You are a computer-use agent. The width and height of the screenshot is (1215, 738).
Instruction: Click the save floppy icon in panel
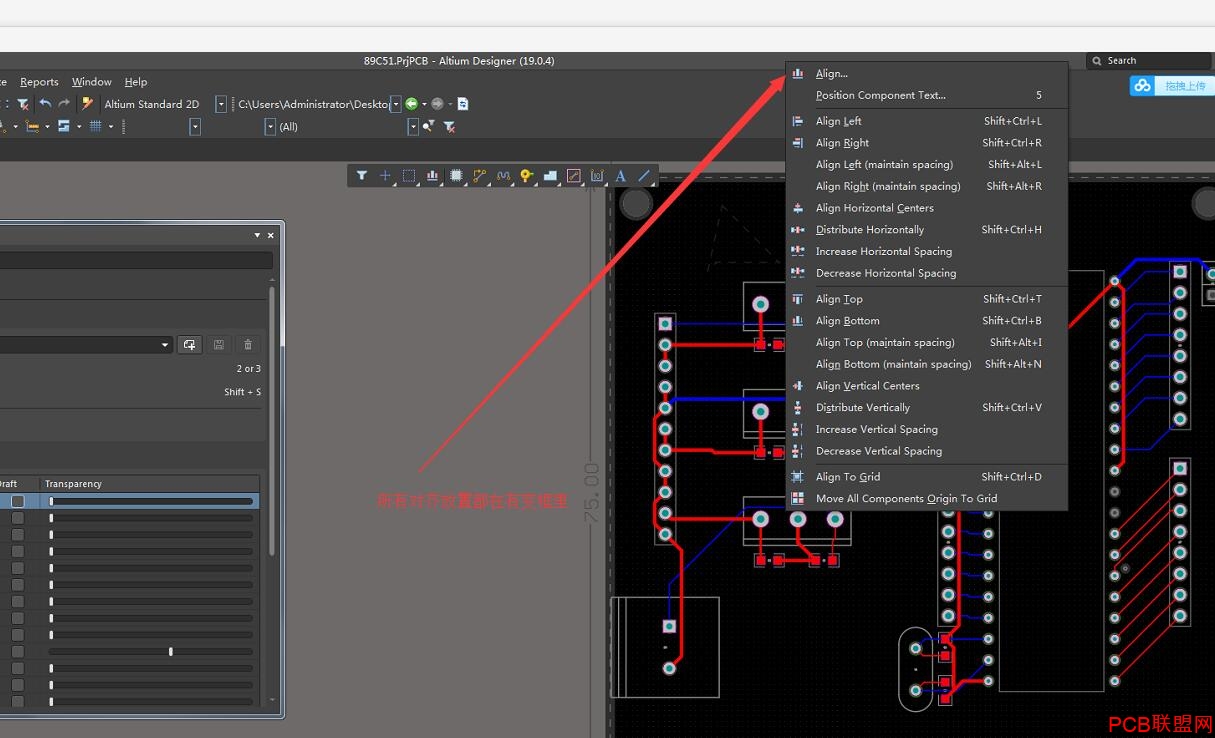pos(219,345)
